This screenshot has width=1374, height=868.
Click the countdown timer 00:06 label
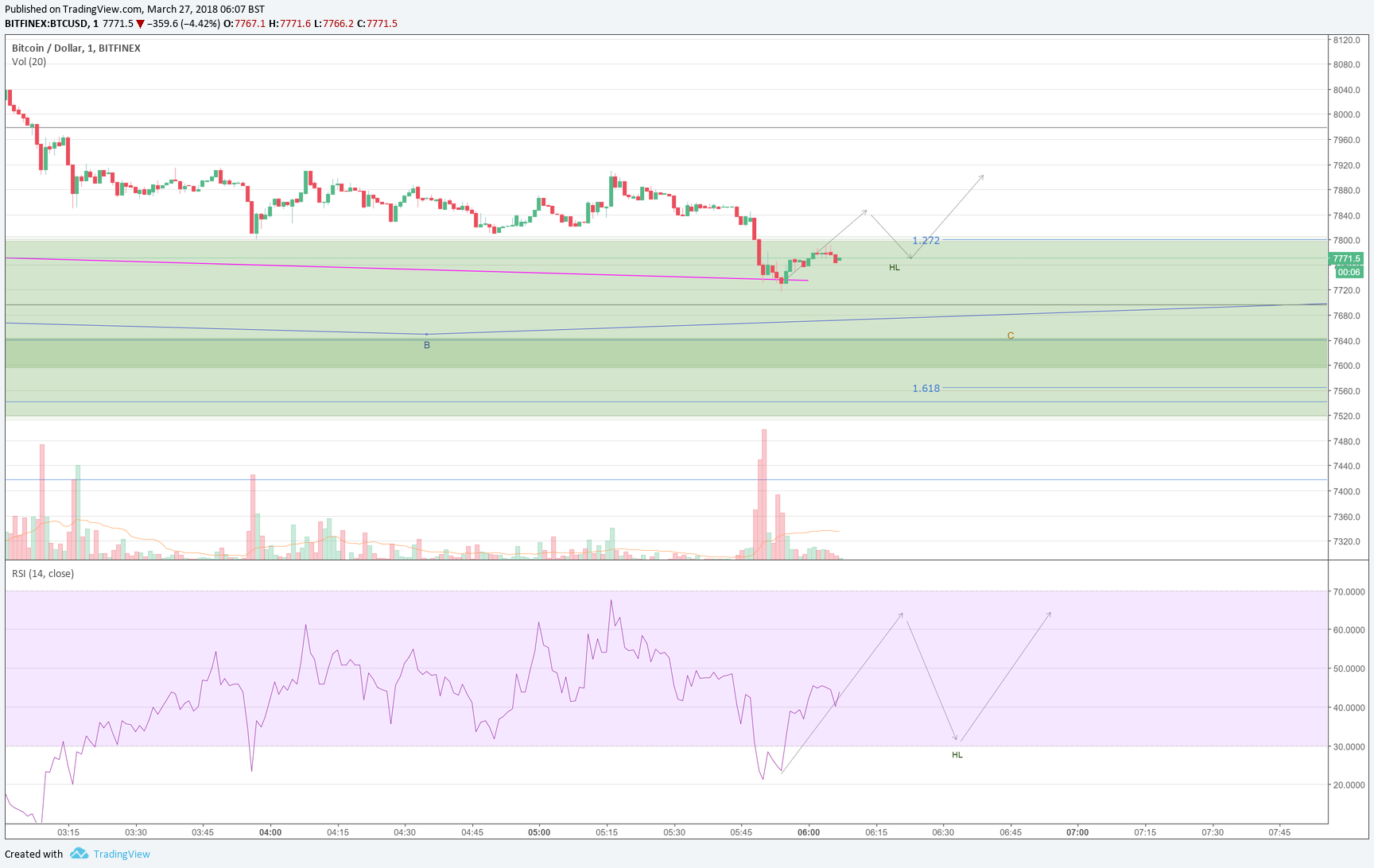(x=1349, y=272)
